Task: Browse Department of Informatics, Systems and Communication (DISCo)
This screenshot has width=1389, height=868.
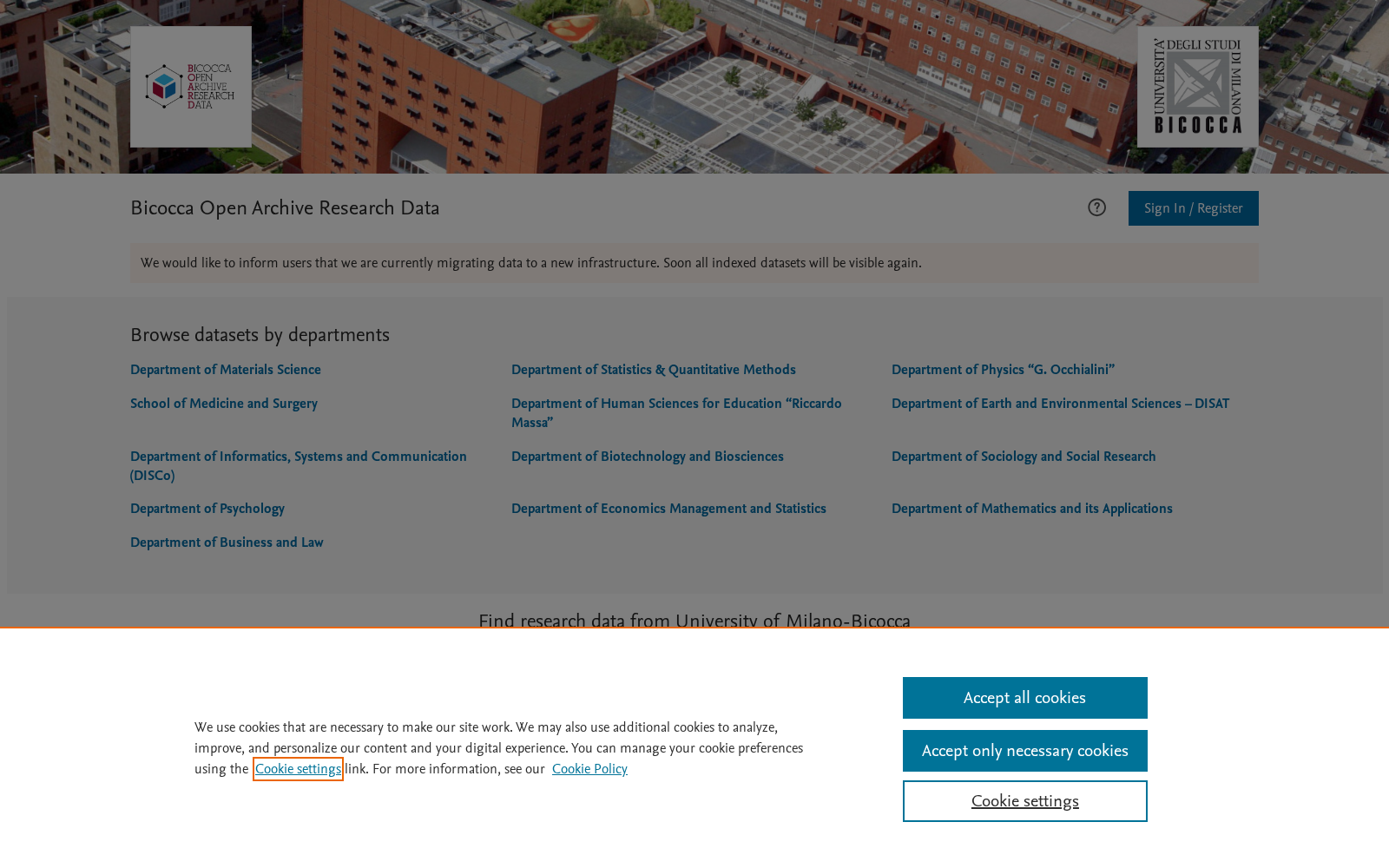Action: (x=299, y=466)
